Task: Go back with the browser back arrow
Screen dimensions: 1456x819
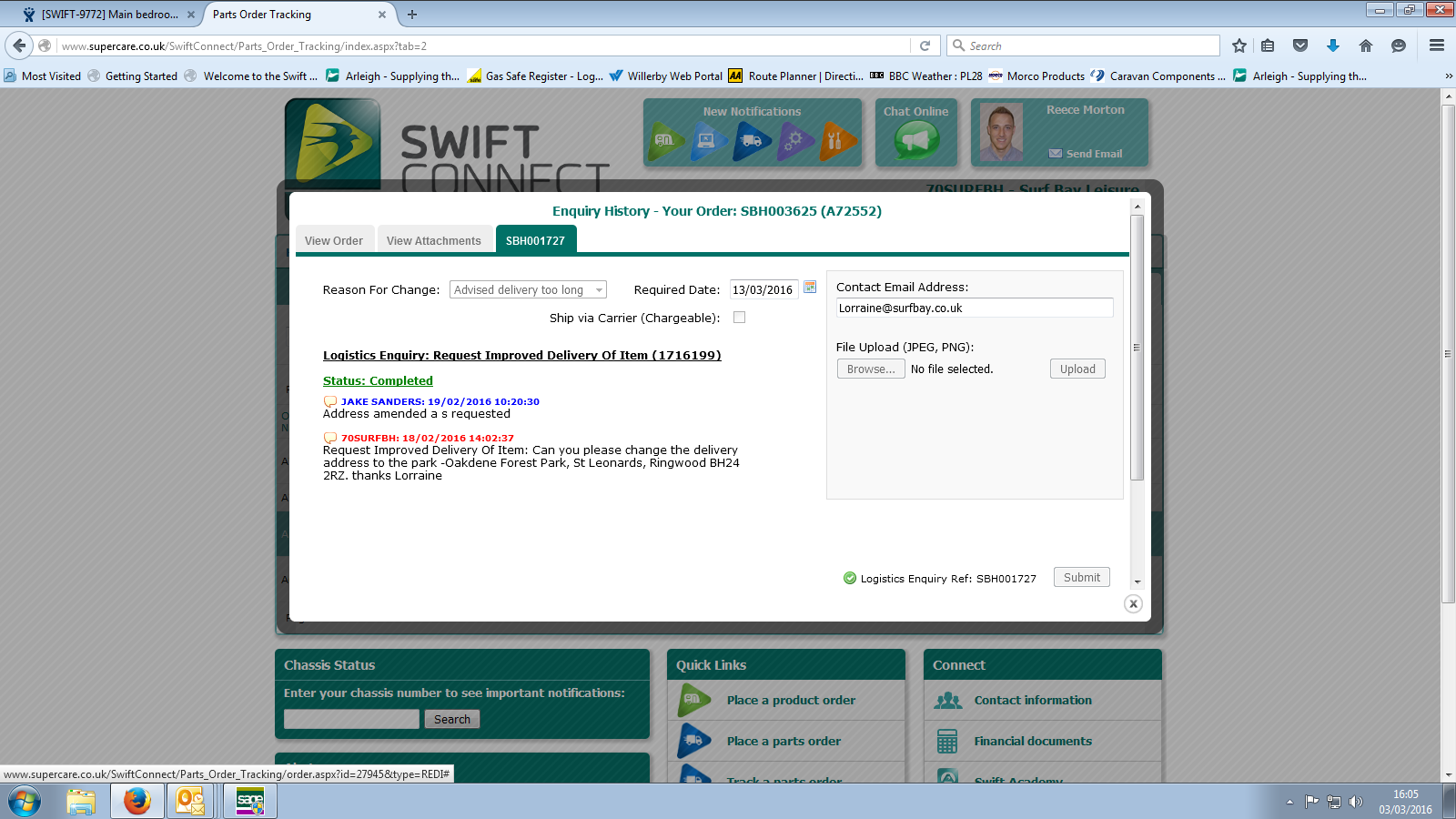Action: click(20, 45)
